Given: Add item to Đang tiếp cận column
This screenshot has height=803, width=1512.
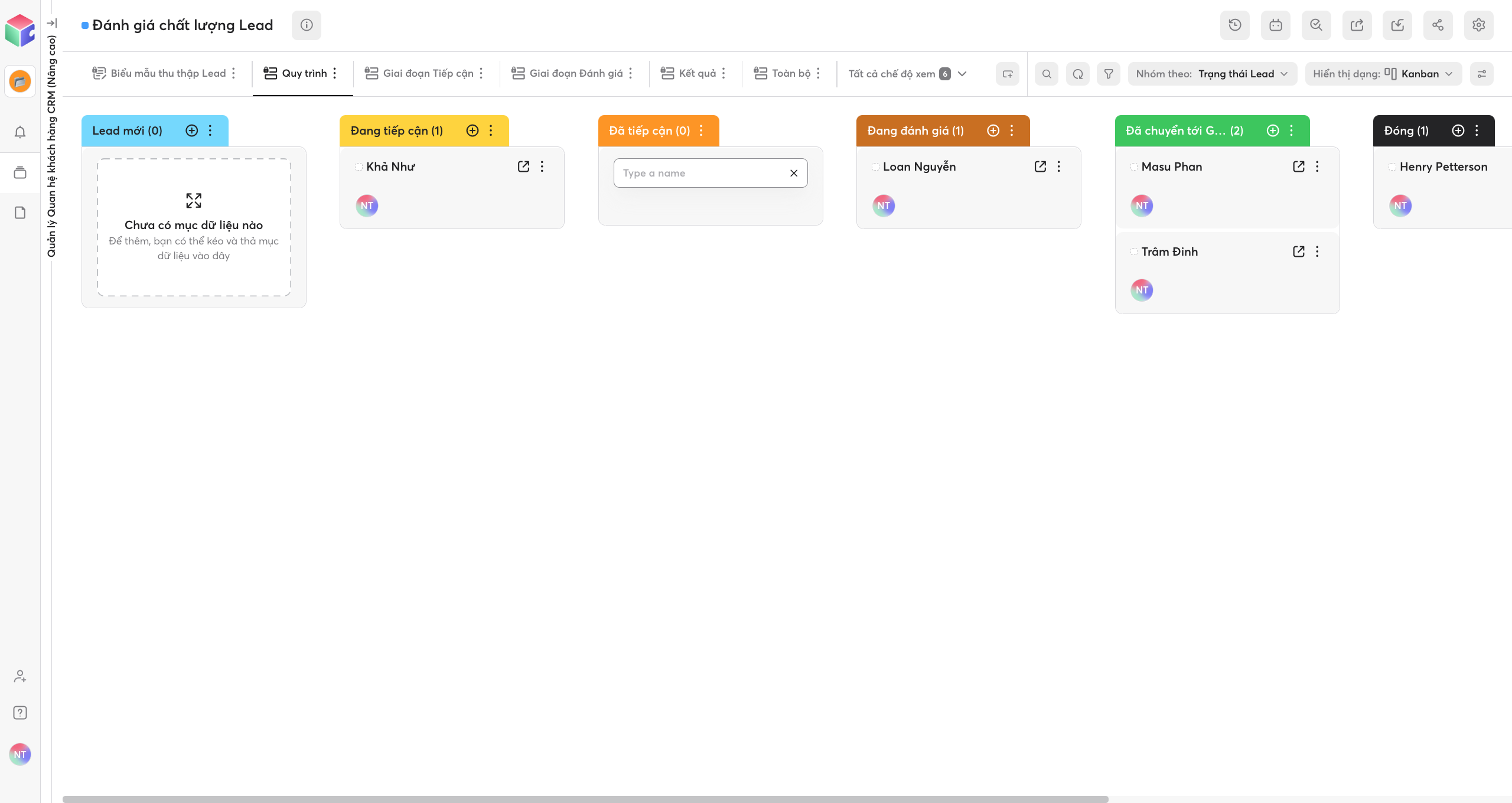Looking at the screenshot, I should [472, 130].
